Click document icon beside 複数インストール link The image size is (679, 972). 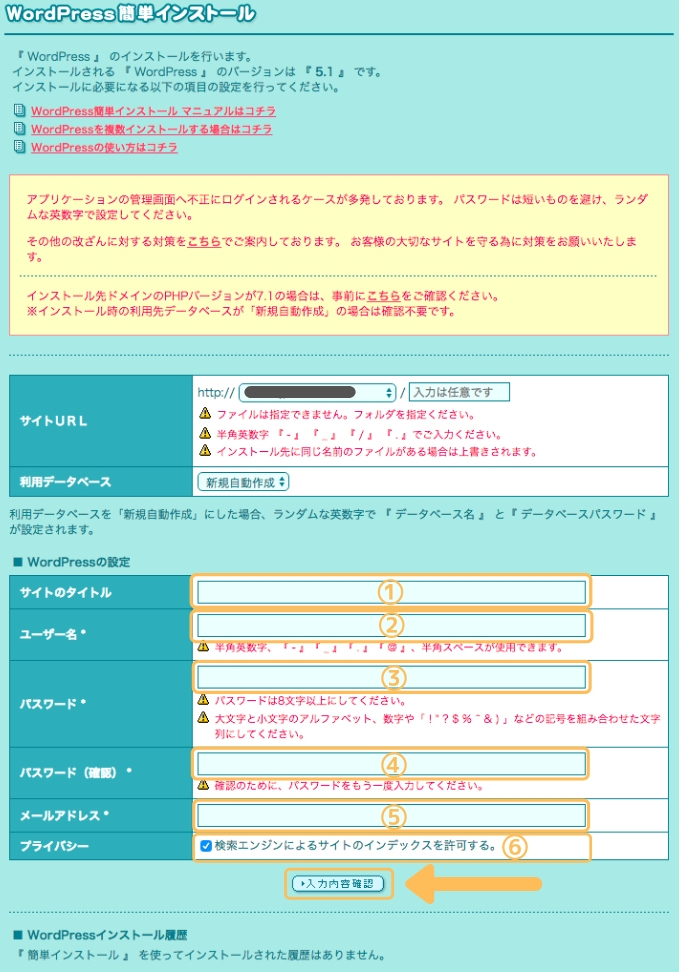pyautogui.click(x=20, y=129)
